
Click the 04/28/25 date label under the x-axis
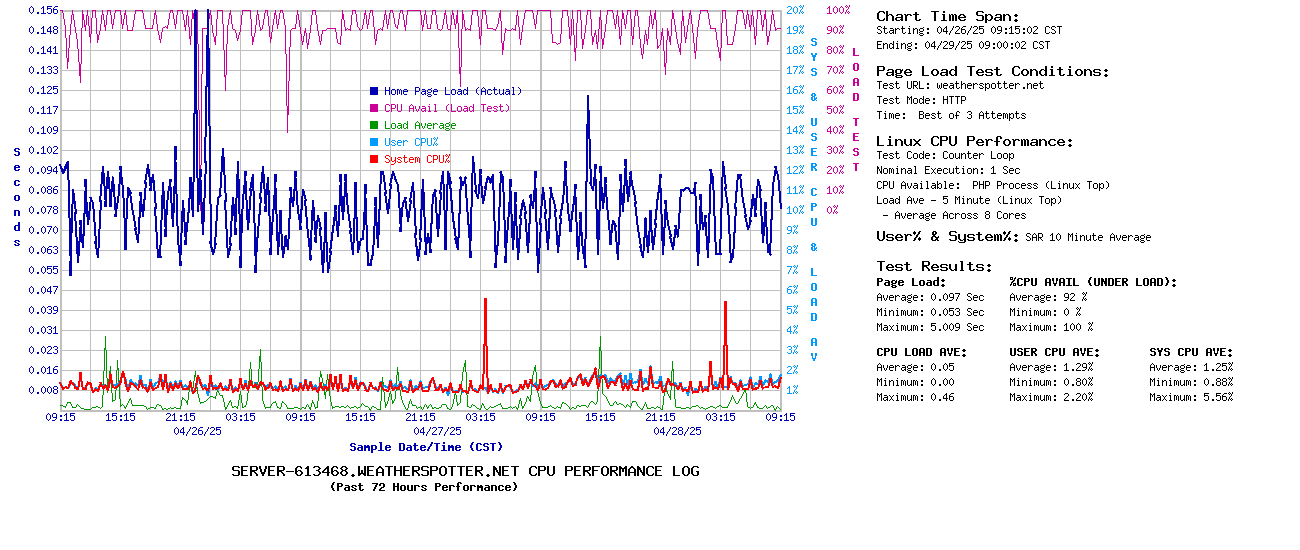(x=677, y=431)
